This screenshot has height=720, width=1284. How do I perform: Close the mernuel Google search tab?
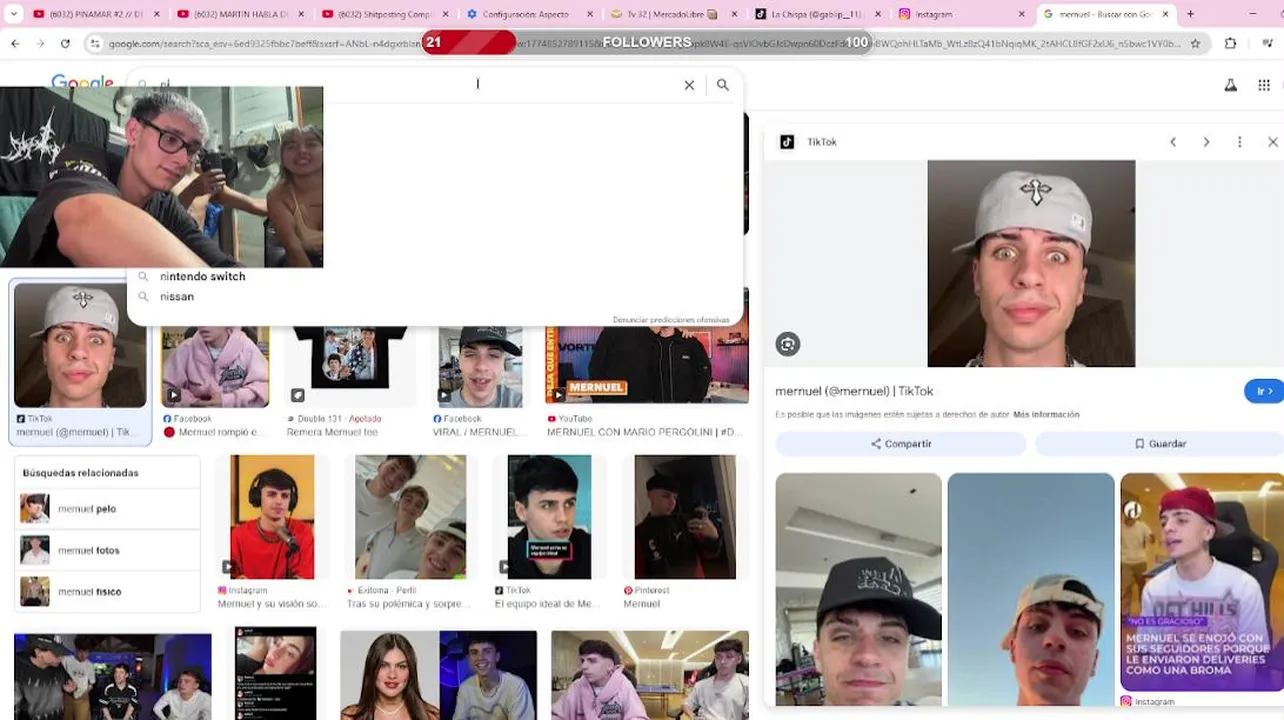coord(1165,14)
